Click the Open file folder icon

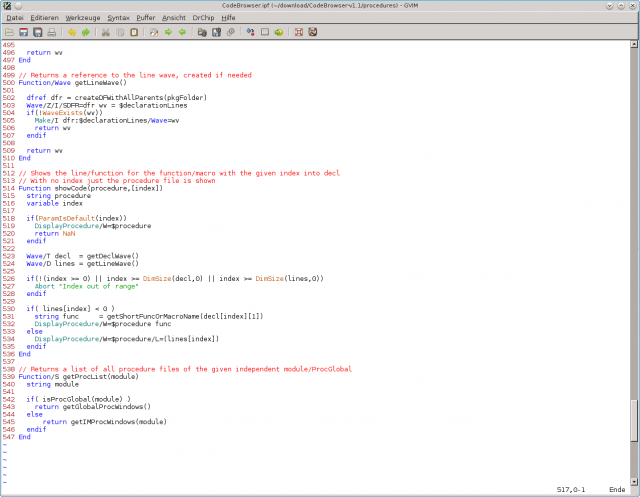[x=9, y=32]
